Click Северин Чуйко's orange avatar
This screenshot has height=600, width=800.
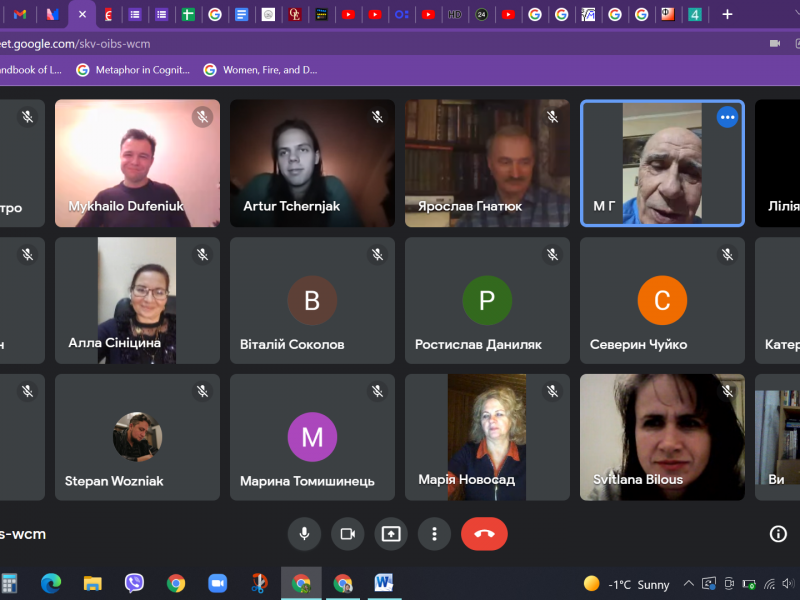[x=662, y=300]
